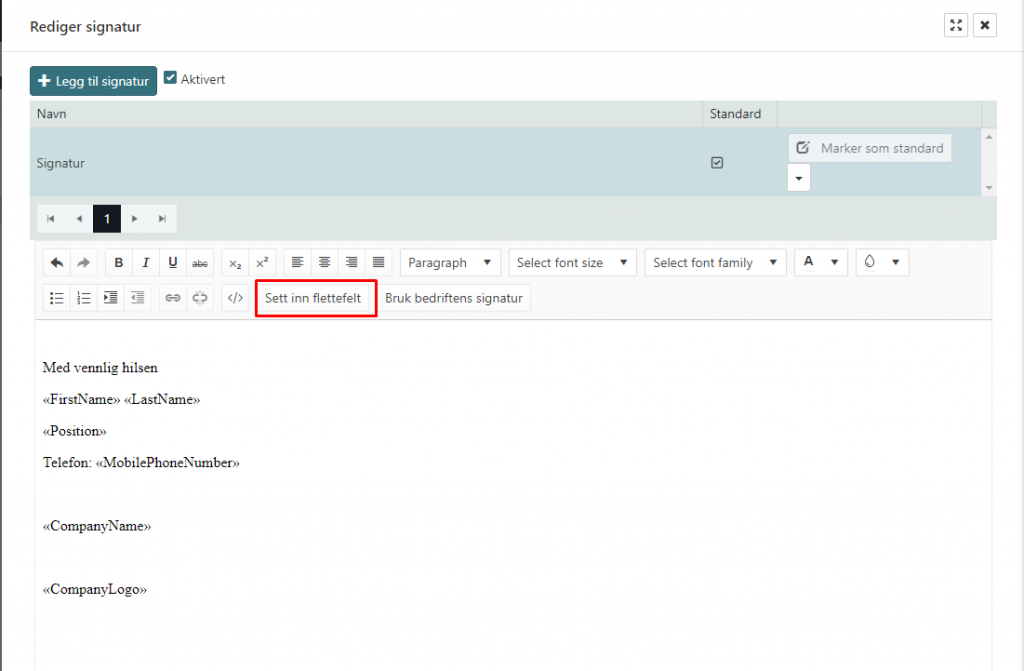Uncheck the Aktivert checkbox
Screen dimensions: 1024x671
[x=170, y=78]
